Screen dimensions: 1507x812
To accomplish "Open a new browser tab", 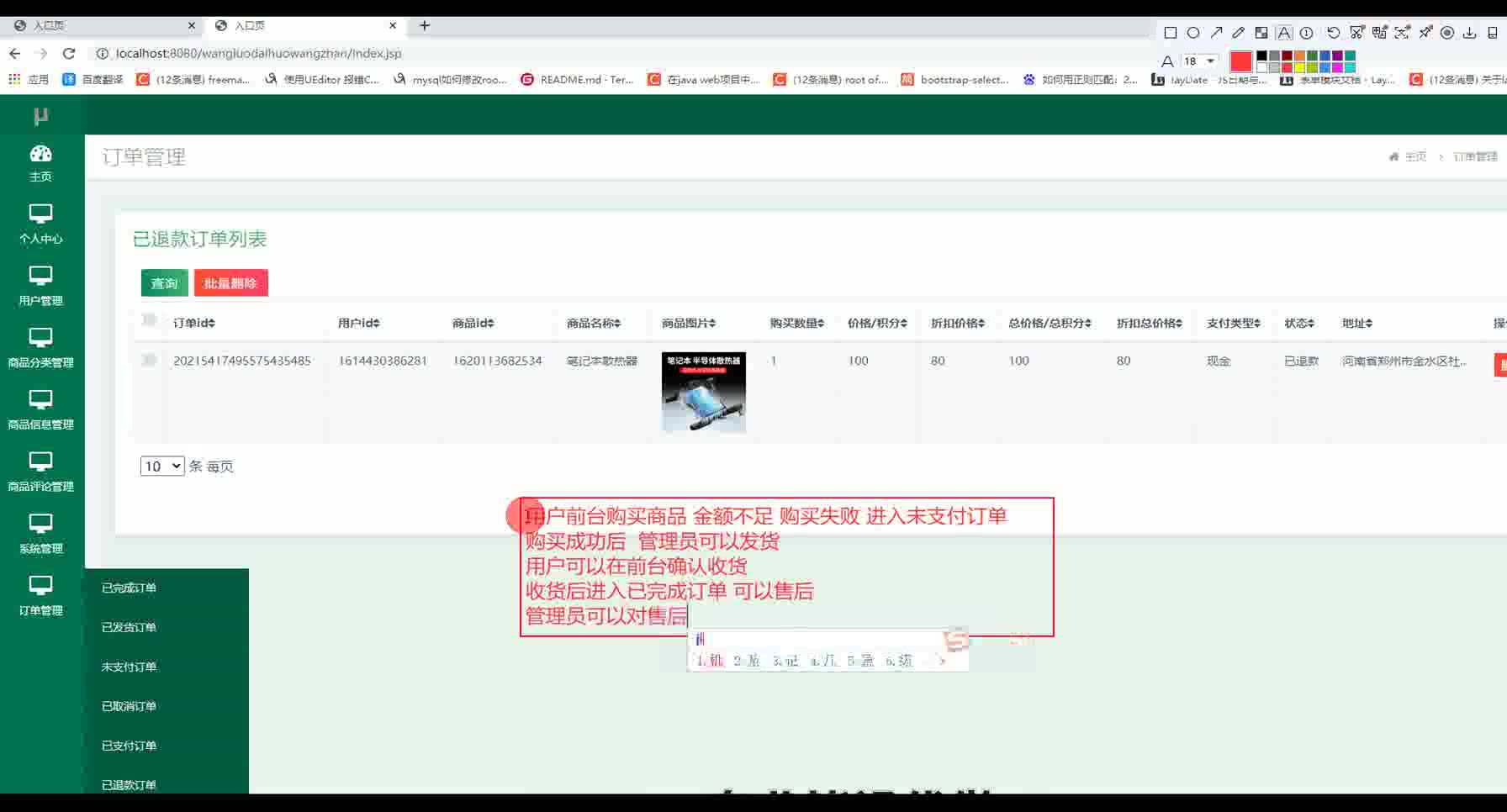I will click(x=425, y=25).
